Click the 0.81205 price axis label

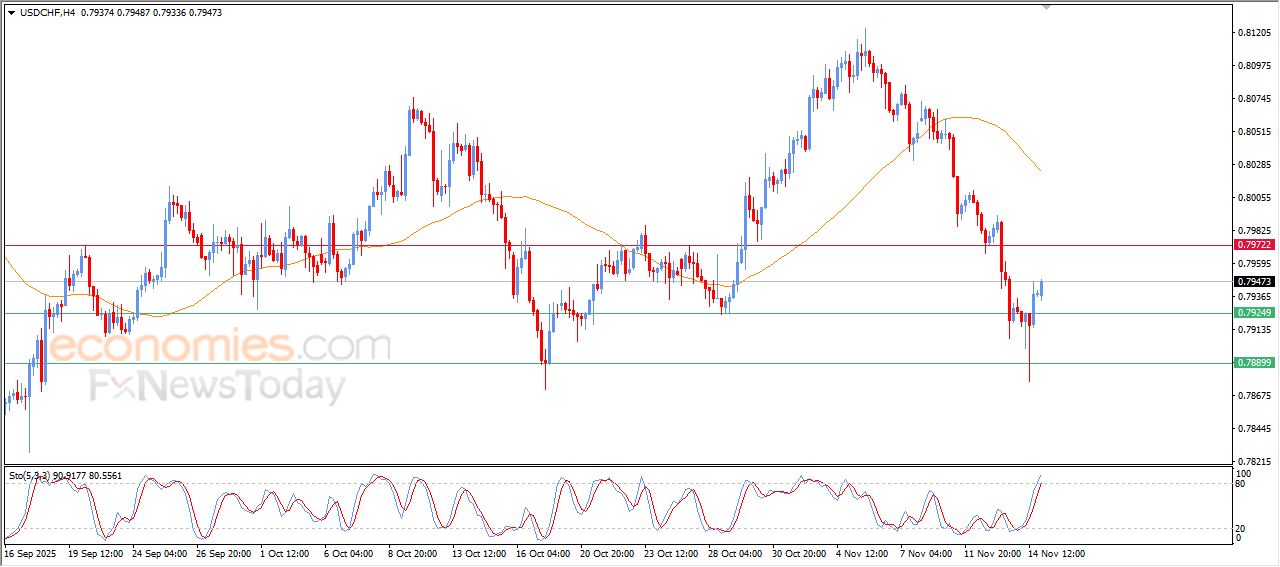tap(1254, 33)
